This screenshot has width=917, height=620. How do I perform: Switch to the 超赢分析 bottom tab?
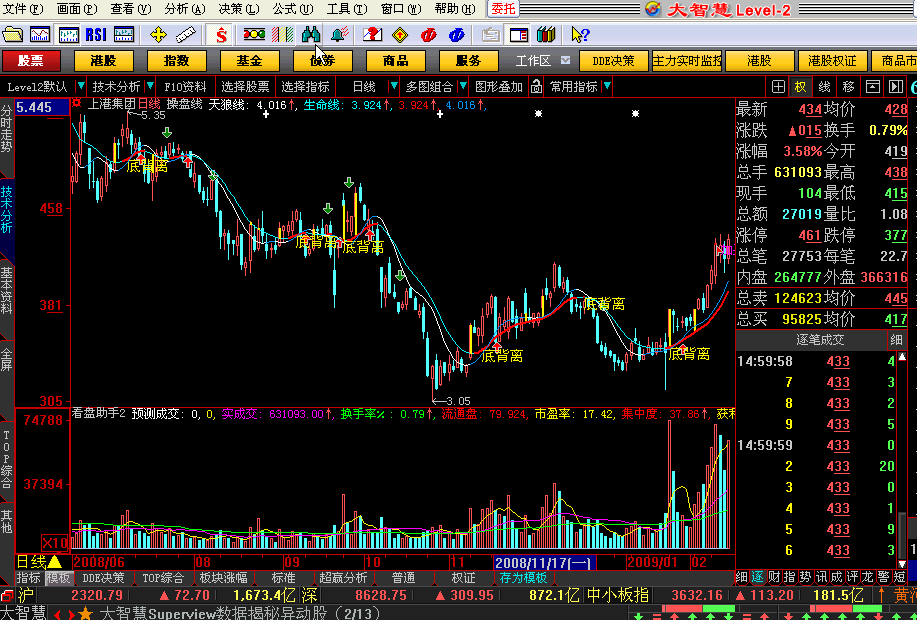pyautogui.click(x=343, y=578)
